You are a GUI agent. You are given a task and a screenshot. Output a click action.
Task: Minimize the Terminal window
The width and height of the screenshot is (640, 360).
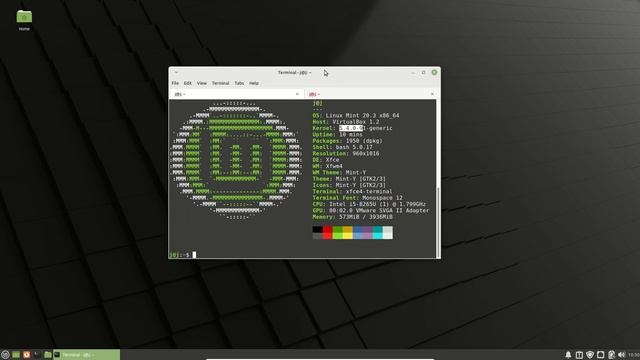(413, 73)
